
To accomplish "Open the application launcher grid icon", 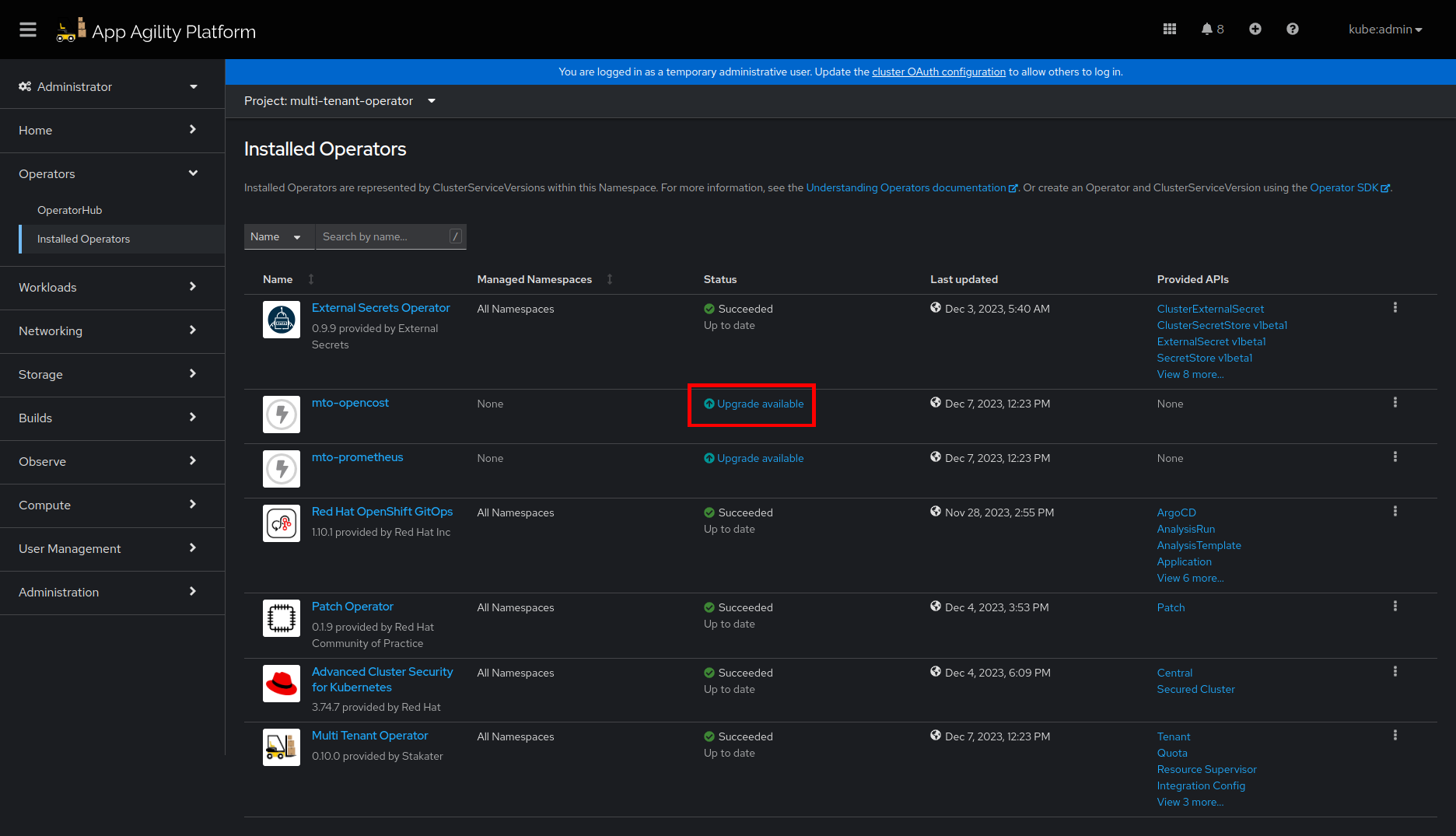I will 1169,29.
